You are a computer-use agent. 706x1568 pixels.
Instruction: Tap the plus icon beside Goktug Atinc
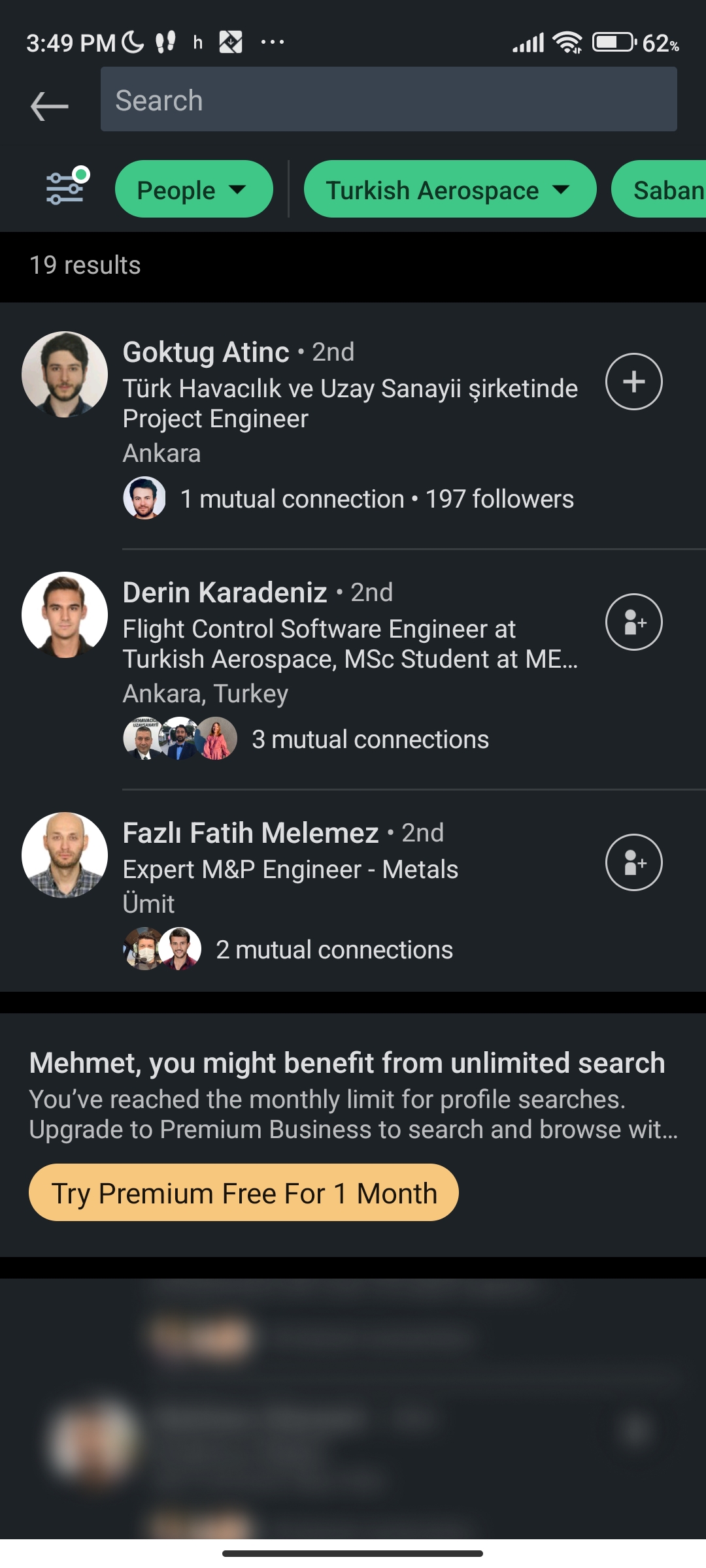click(633, 382)
